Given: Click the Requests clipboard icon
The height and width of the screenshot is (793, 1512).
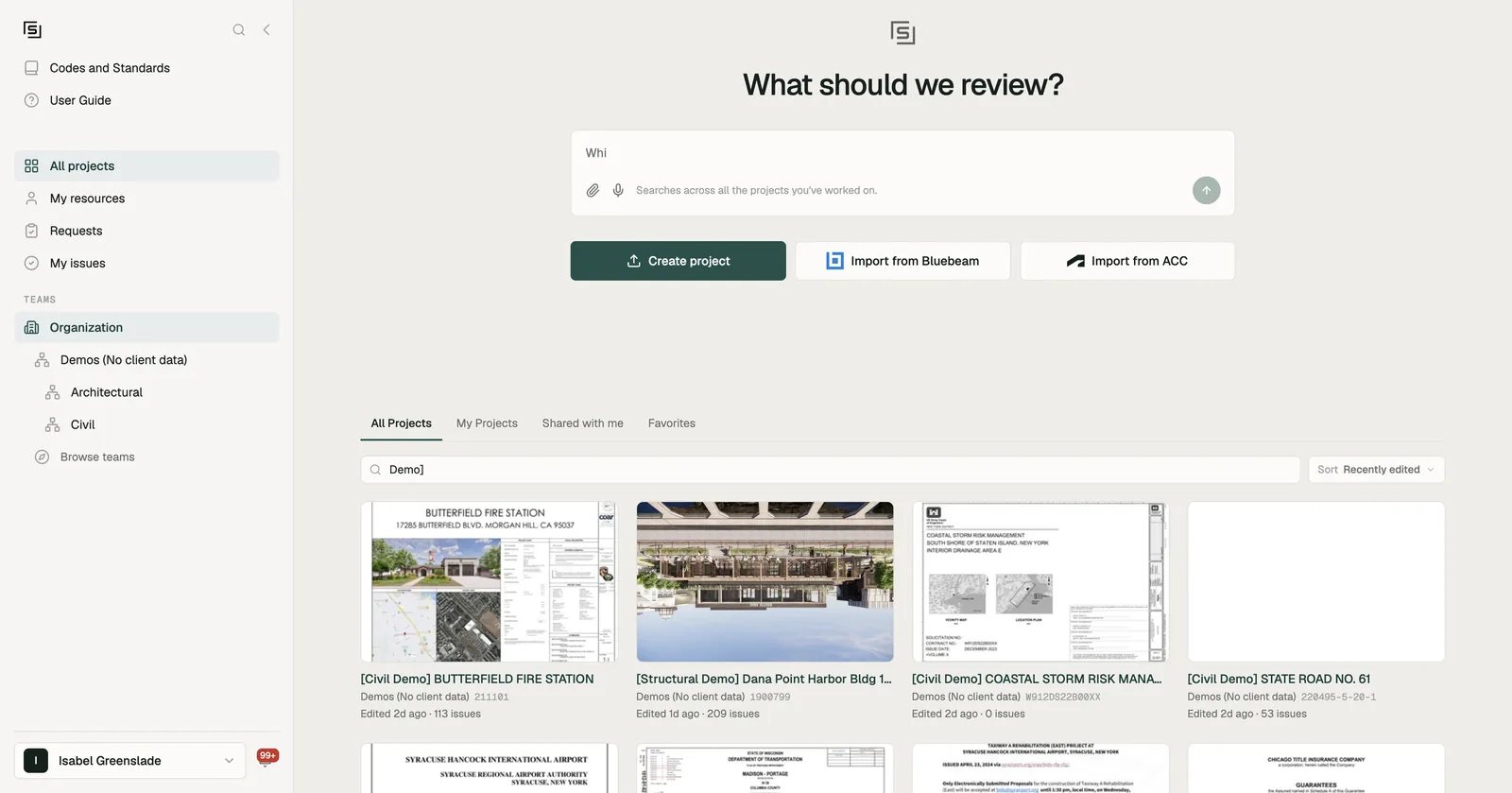Looking at the screenshot, I should [31, 231].
